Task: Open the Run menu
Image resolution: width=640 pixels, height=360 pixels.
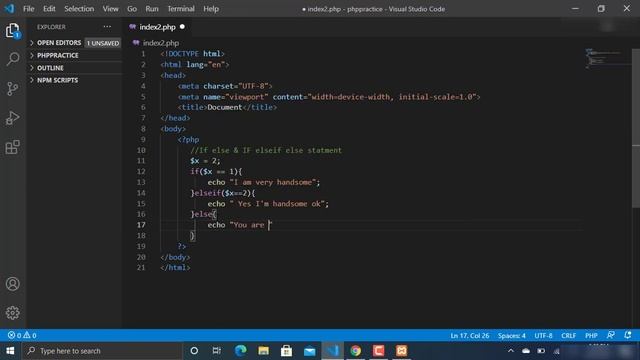Action: pyautogui.click(x=152, y=9)
